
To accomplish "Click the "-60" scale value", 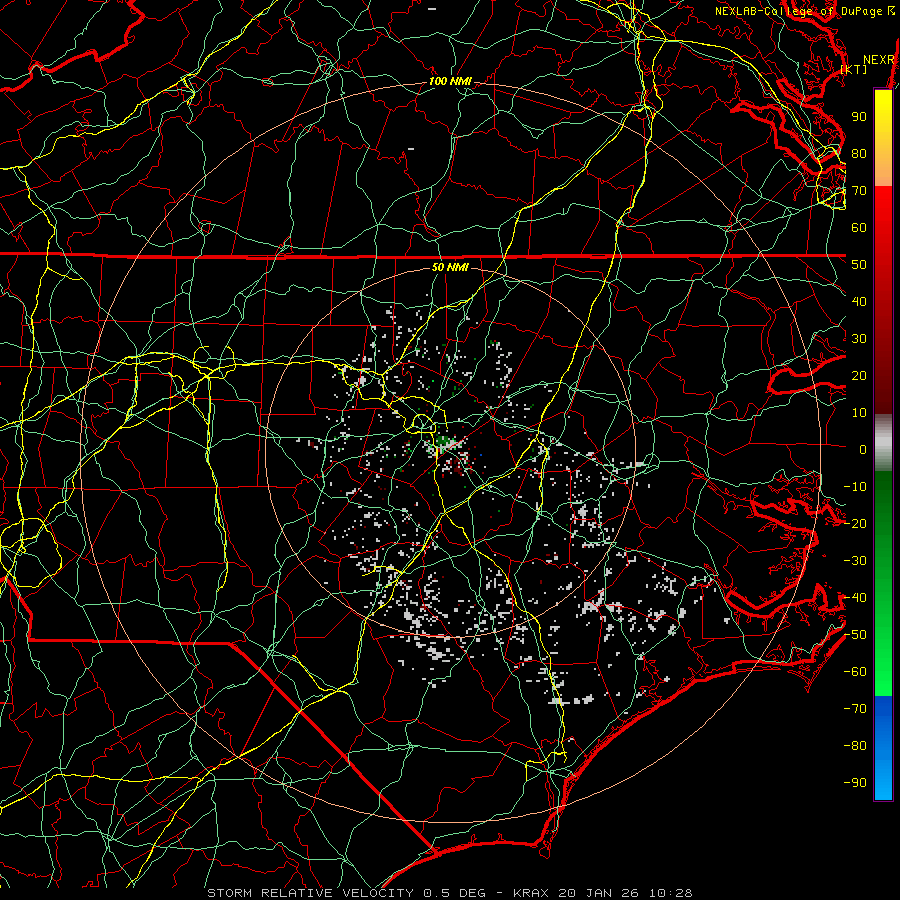I will pos(855,672).
